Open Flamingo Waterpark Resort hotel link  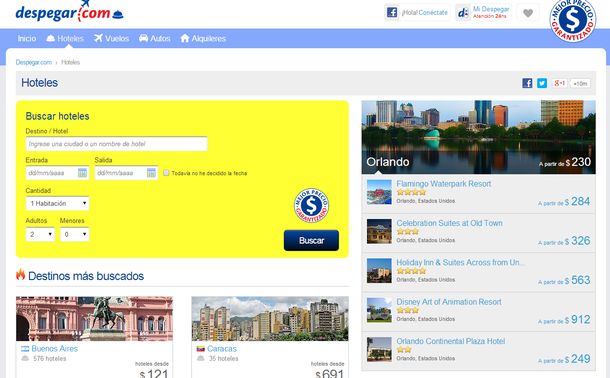coord(443,184)
